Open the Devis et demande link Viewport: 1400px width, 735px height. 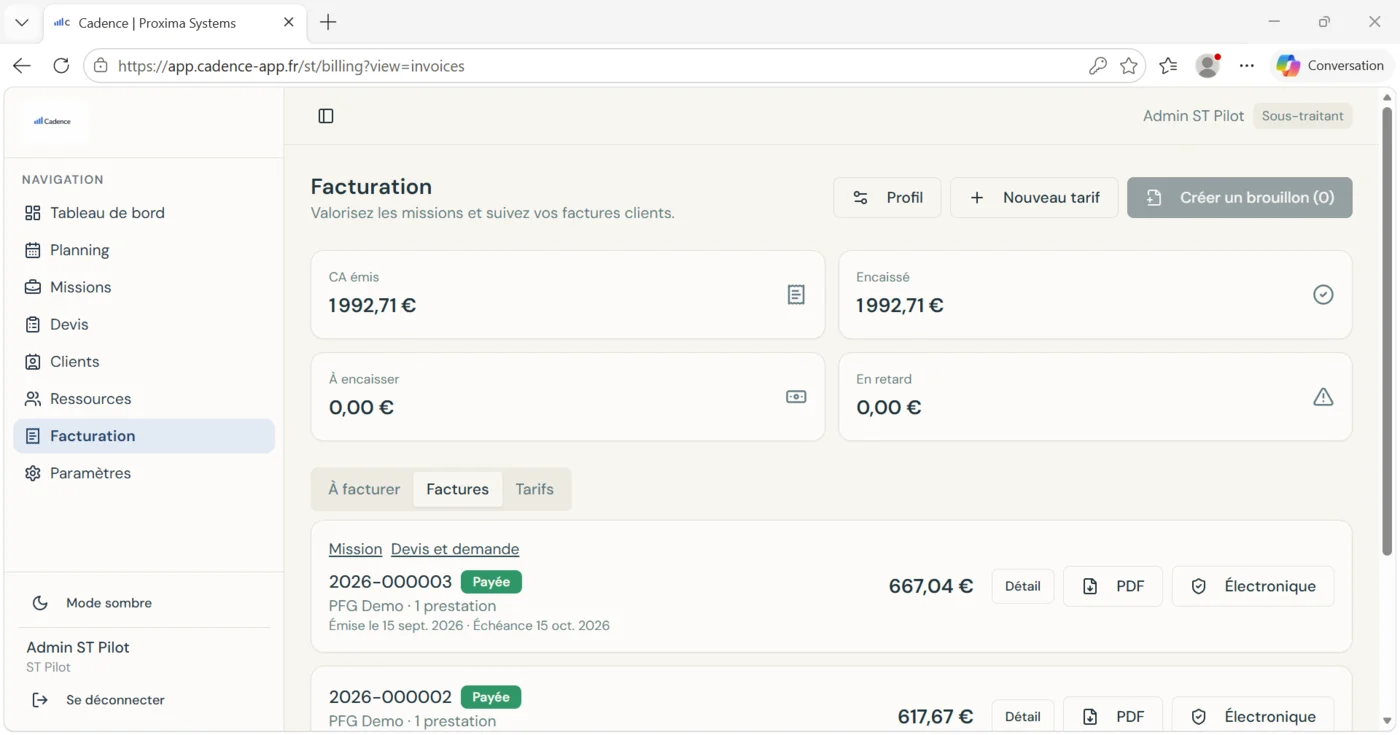coord(455,549)
